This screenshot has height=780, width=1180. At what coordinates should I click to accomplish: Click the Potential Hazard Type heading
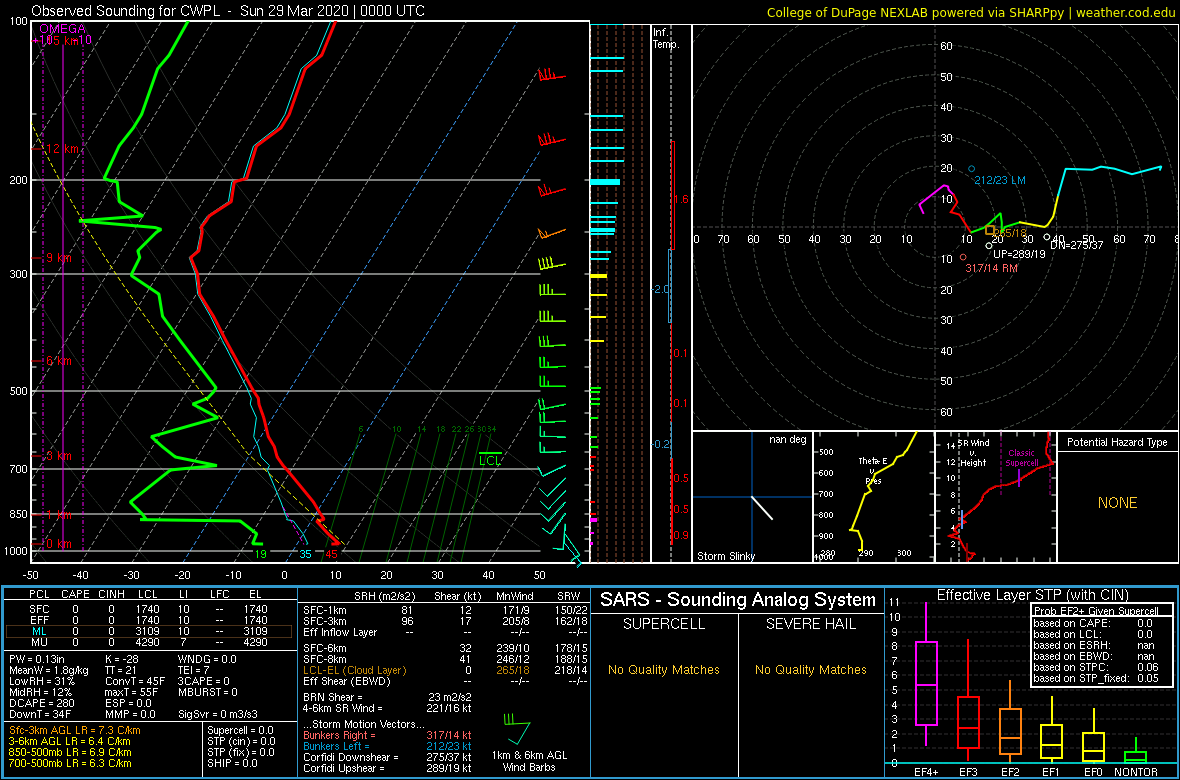[x=1117, y=443]
